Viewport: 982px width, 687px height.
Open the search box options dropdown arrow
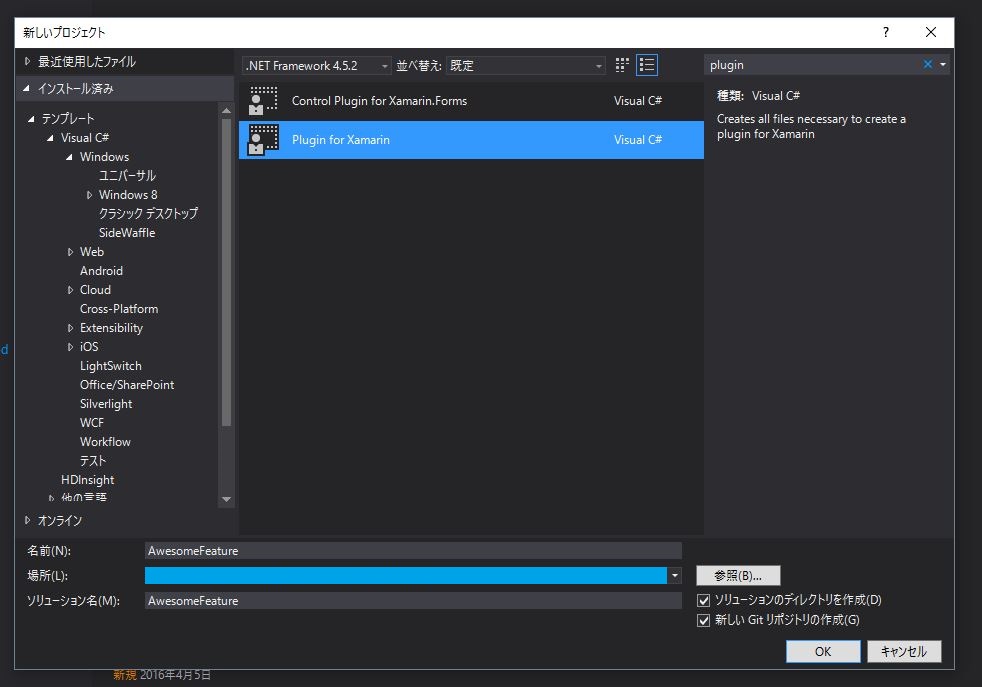tap(943, 65)
